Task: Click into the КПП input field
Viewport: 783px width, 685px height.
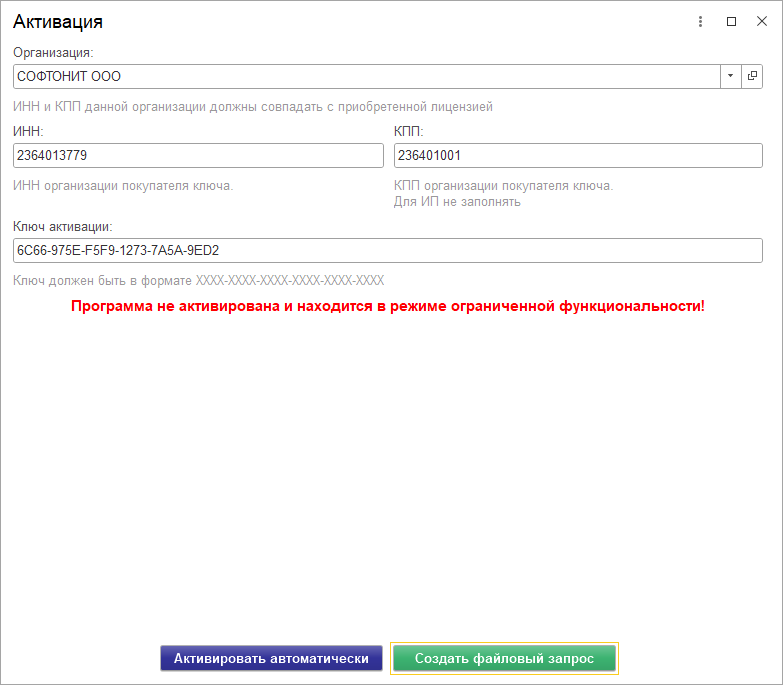Action: point(578,155)
